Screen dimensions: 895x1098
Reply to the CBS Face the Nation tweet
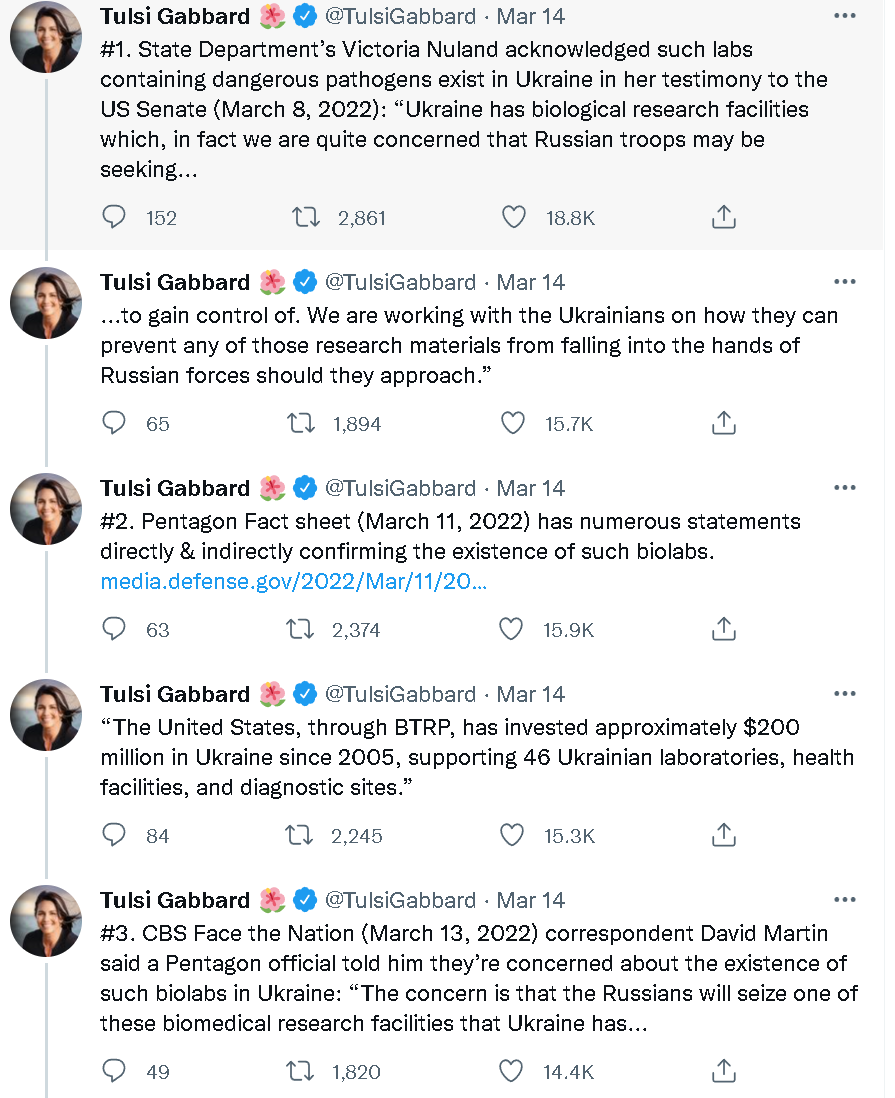[115, 1071]
